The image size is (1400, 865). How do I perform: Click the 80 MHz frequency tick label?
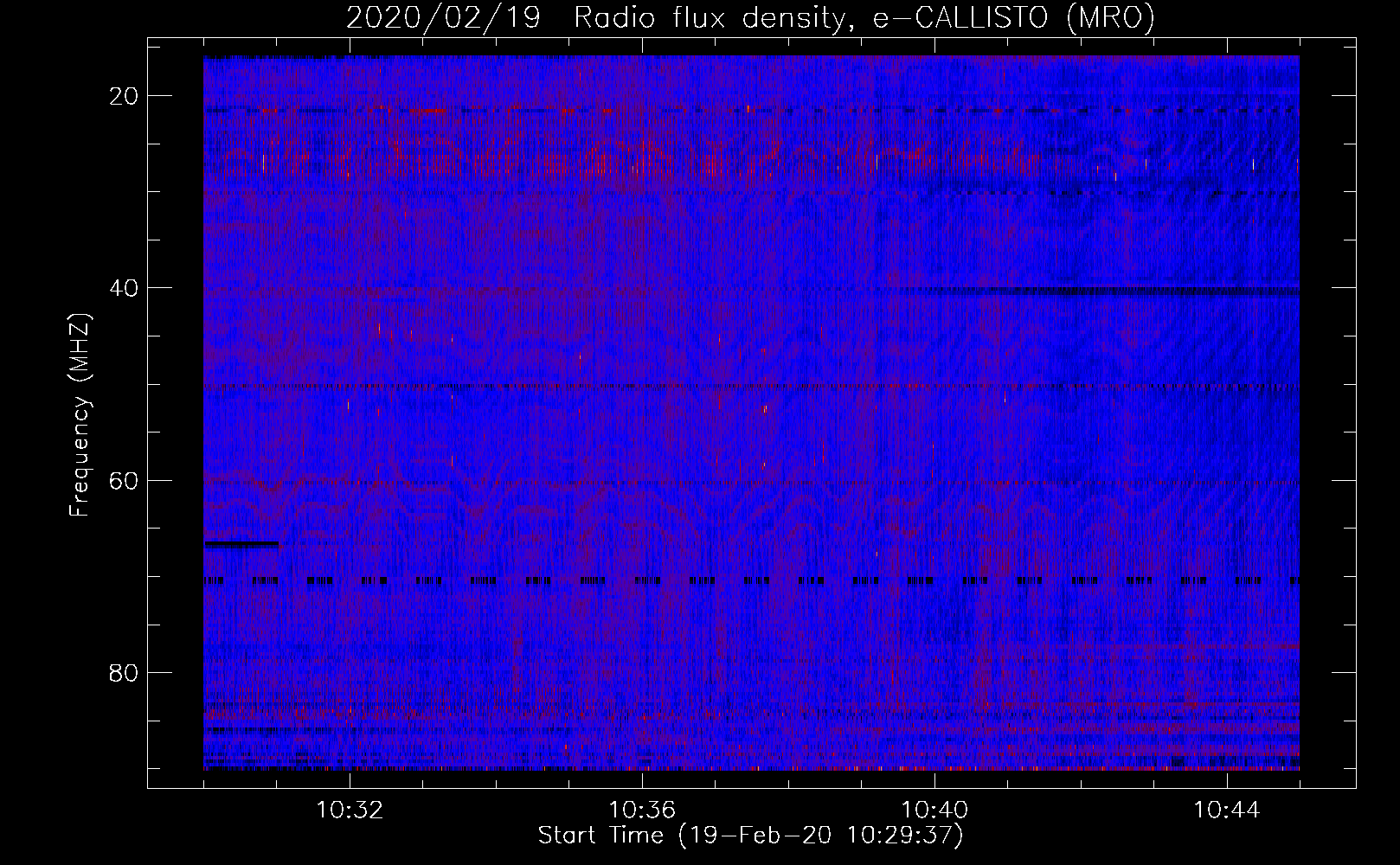coord(125,673)
